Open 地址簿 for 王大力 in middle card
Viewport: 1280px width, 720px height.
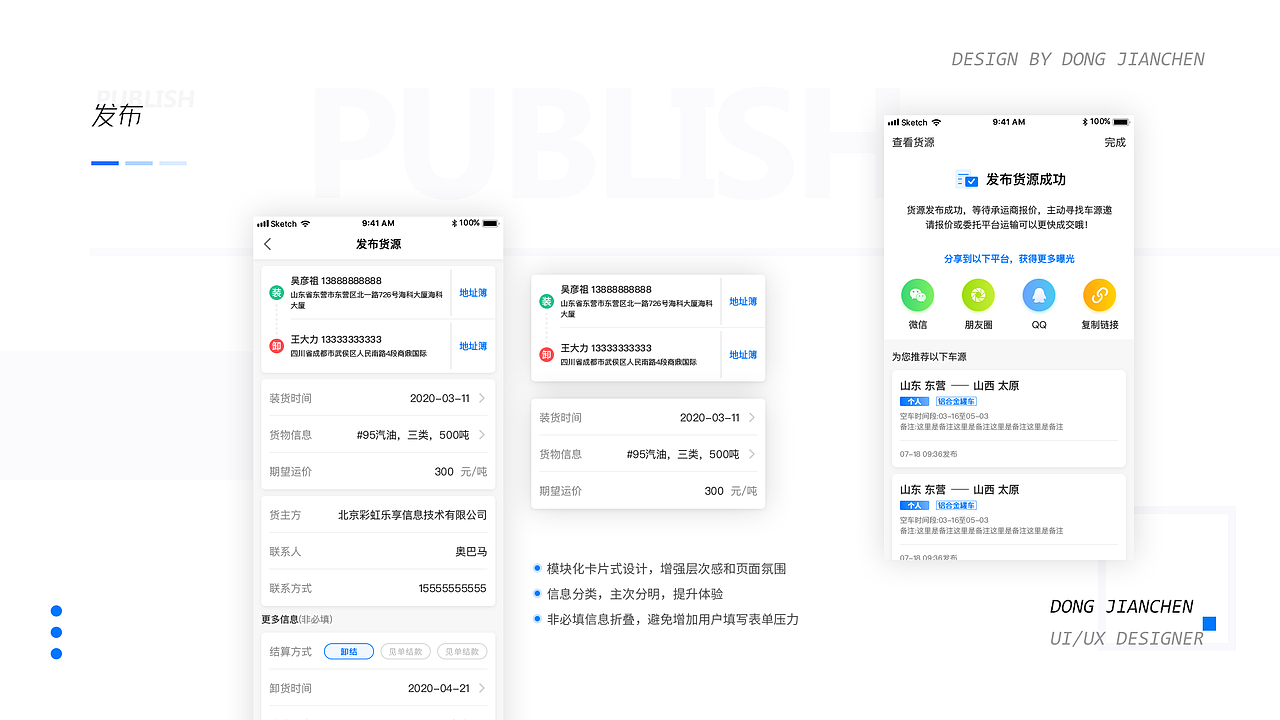[743, 355]
